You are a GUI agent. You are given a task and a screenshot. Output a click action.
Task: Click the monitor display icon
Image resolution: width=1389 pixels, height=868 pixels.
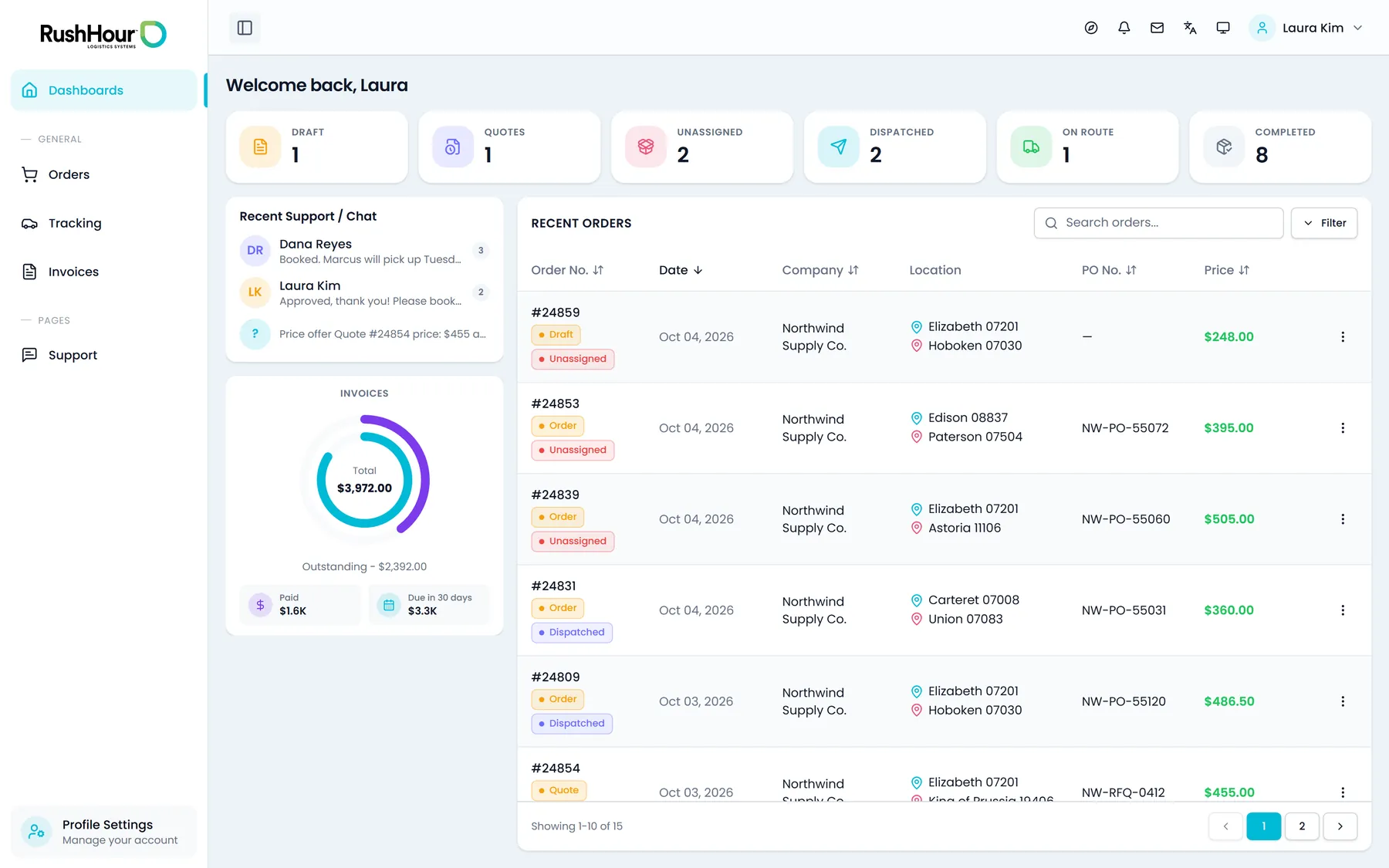[x=1223, y=28]
